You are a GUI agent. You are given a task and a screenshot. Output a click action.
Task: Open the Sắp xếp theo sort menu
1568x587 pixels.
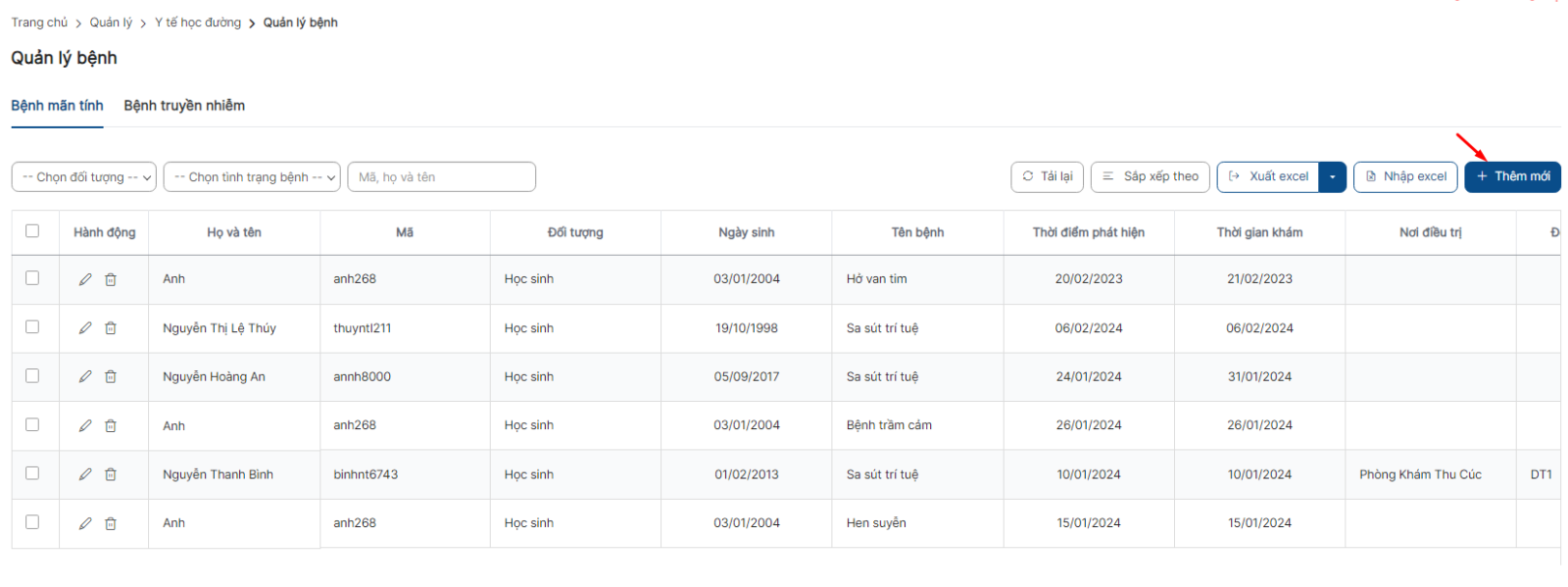[1151, 177]
